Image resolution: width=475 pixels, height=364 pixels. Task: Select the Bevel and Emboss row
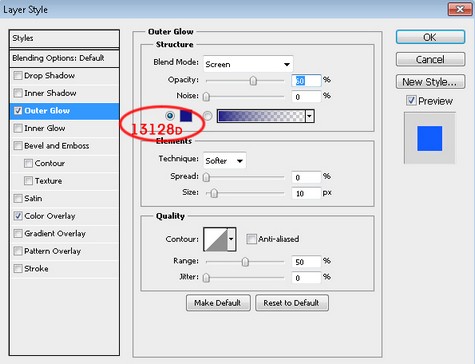(64, 146)
